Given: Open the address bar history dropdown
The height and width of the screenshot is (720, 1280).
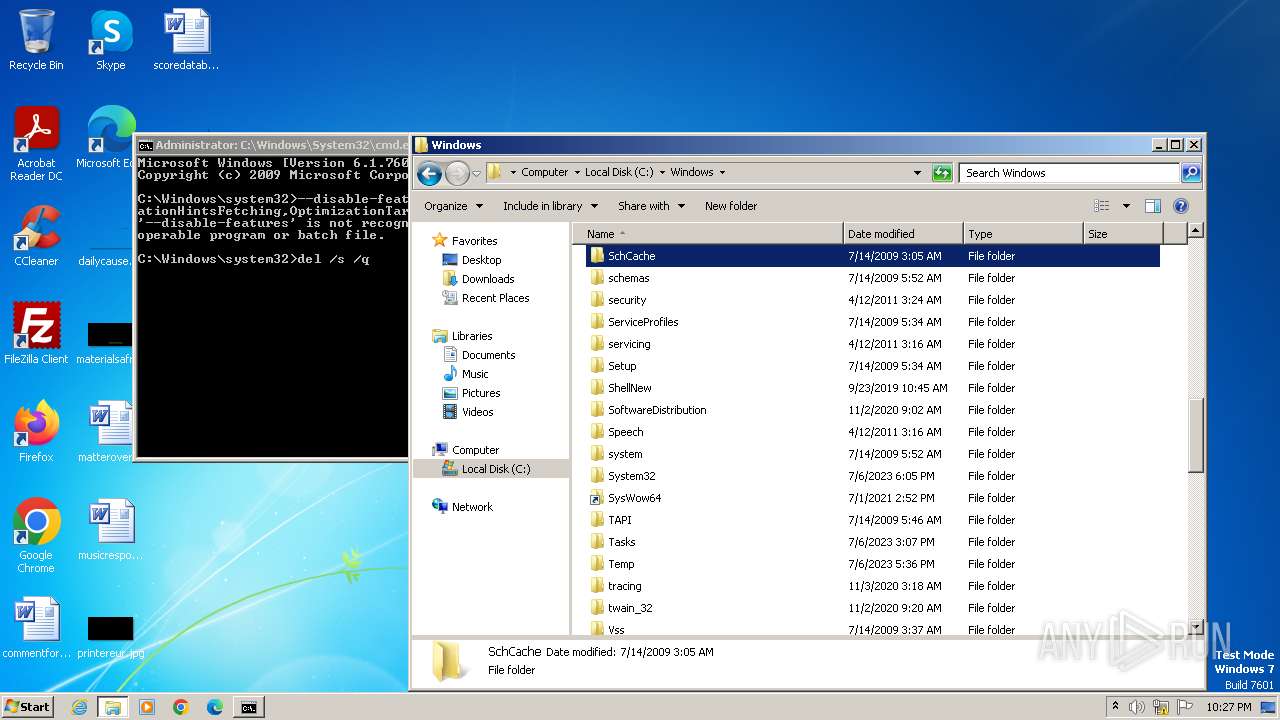Looking at the screenshot, I should [x=917, y=173].
